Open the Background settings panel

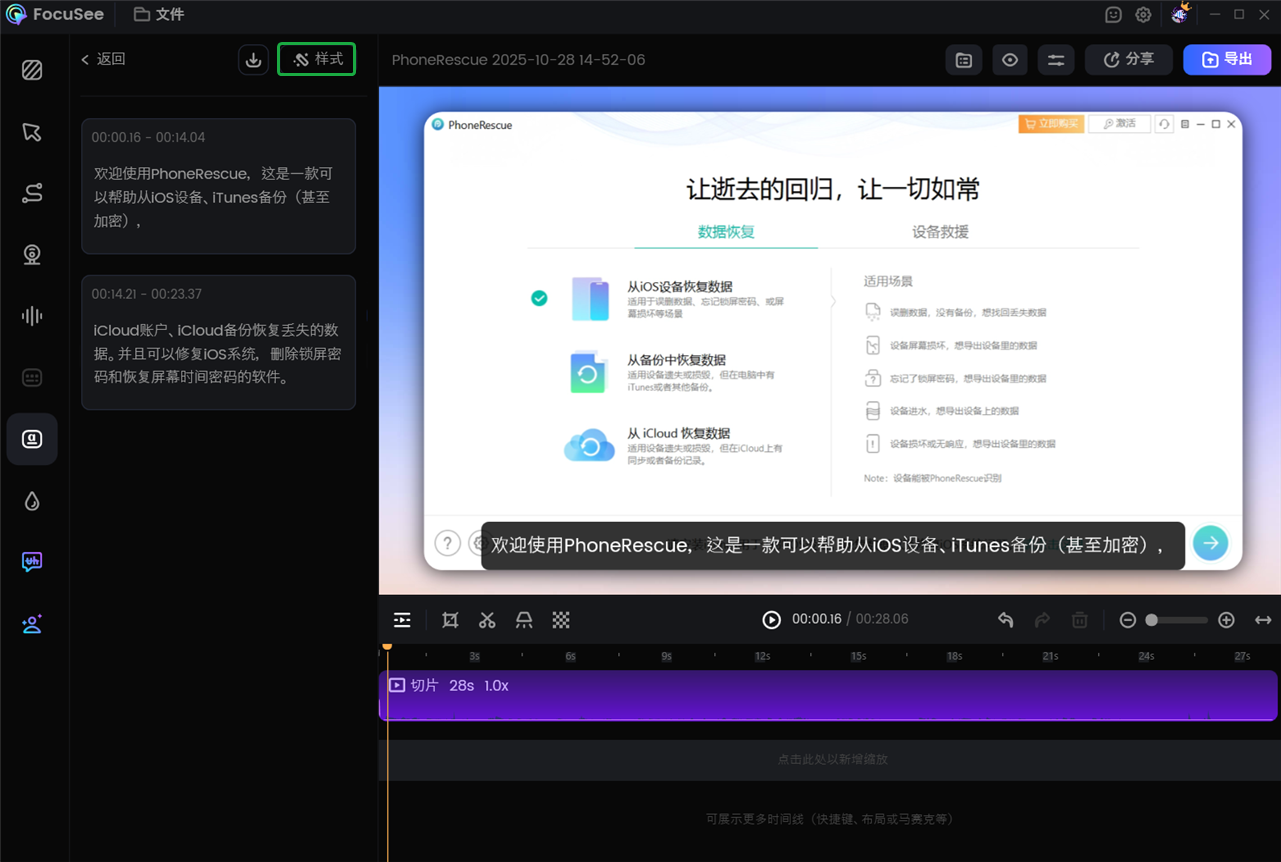coord(32,70)
